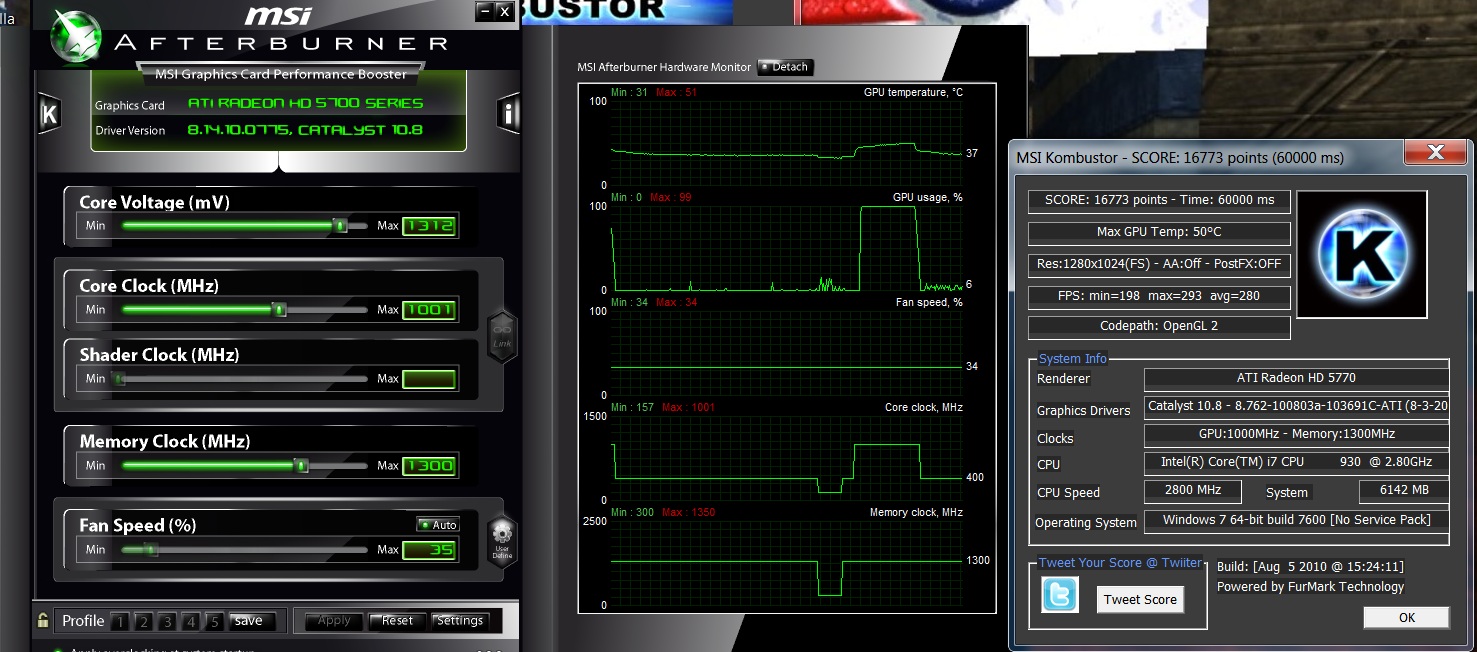Click the GPU temperature graph

click(x=786, y=143)
